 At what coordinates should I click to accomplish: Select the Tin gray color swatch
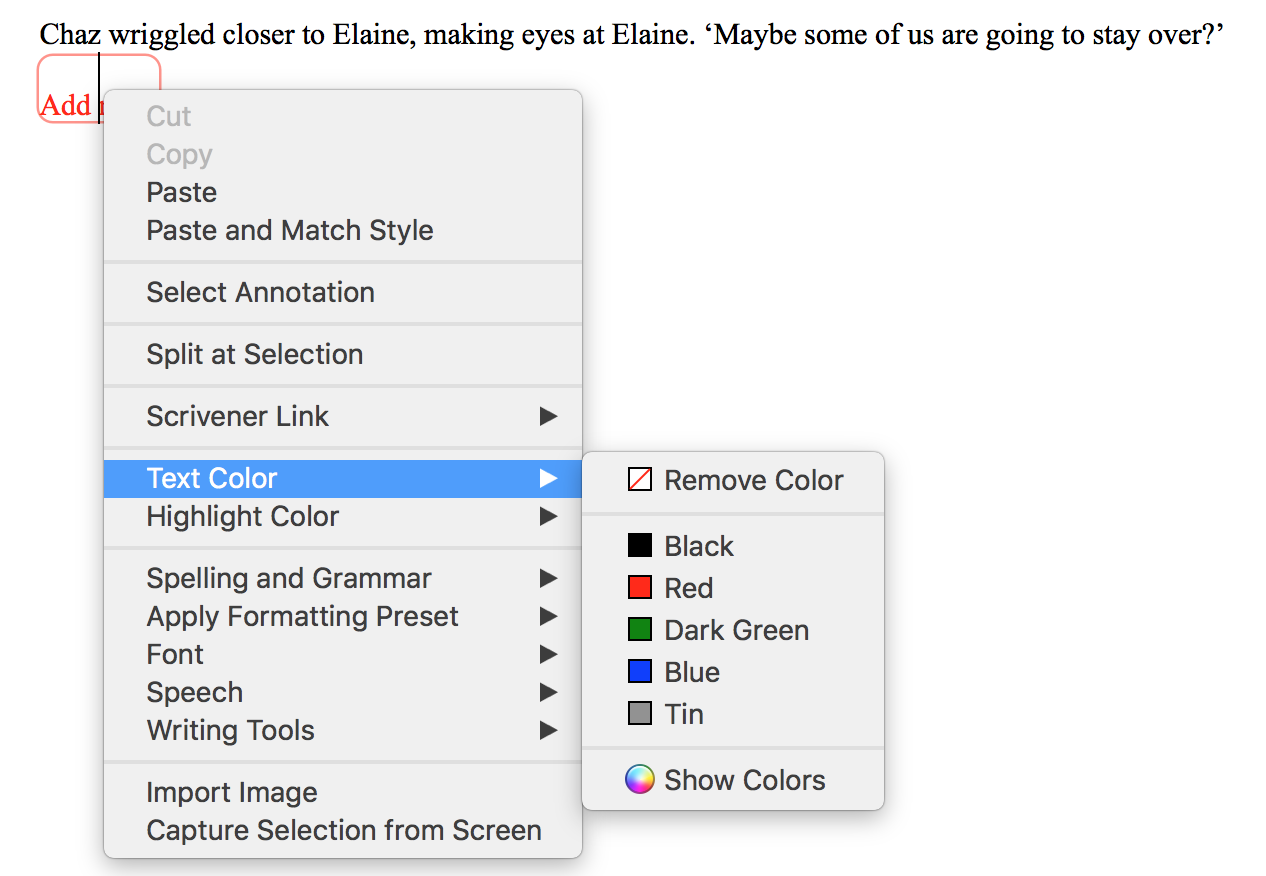(640, 714)
